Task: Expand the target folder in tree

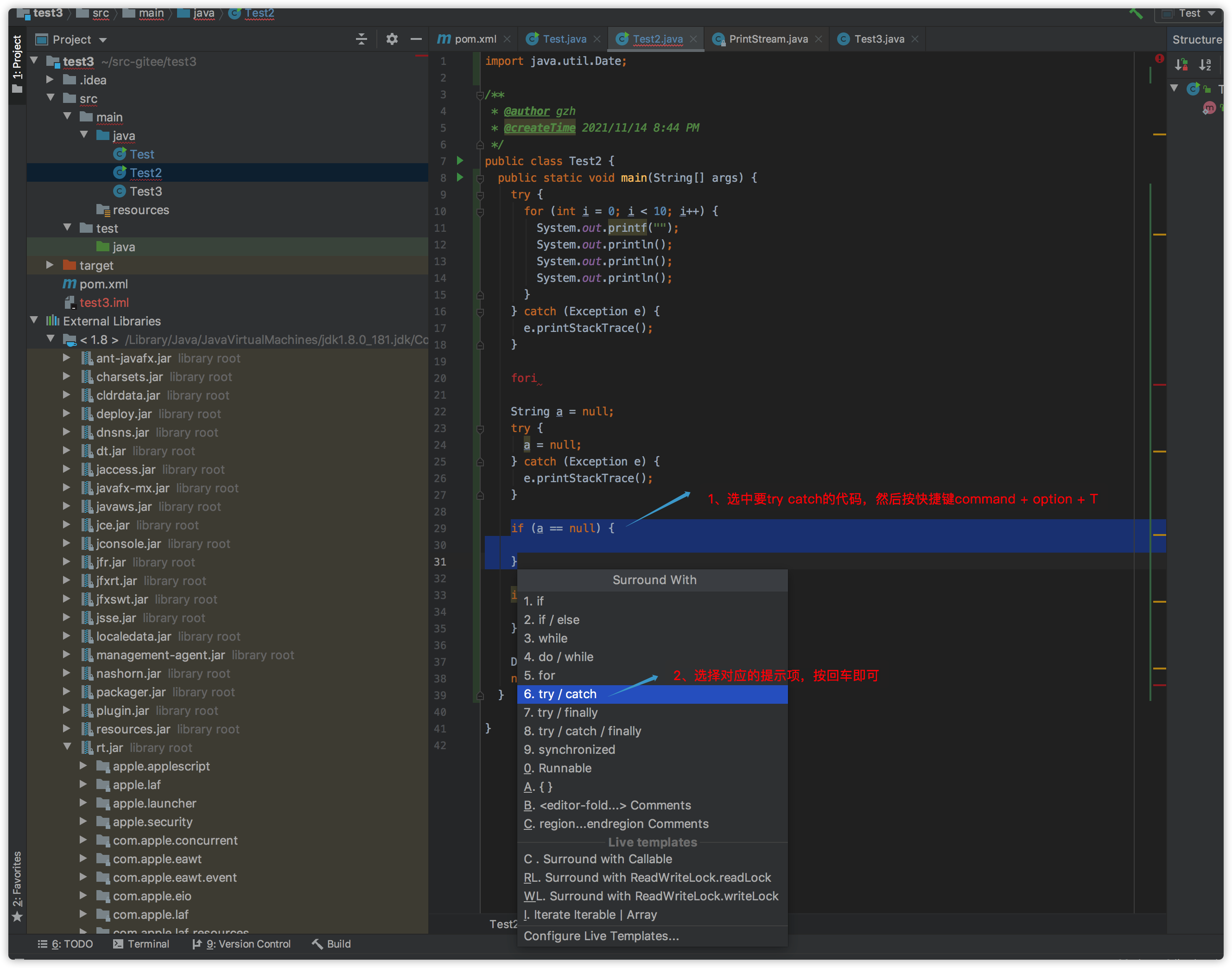Action: [x=50, y=265]
